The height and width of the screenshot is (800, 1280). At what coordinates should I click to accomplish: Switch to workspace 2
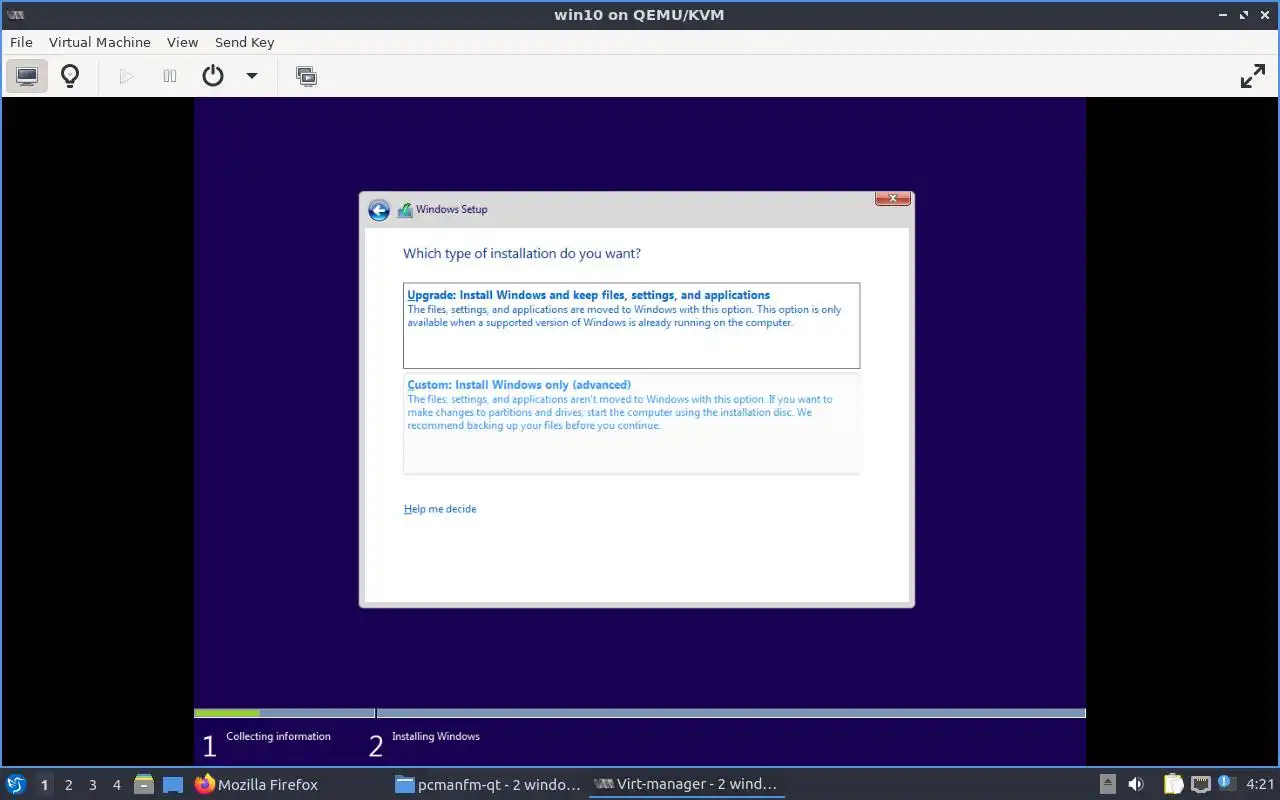(69, 785)
